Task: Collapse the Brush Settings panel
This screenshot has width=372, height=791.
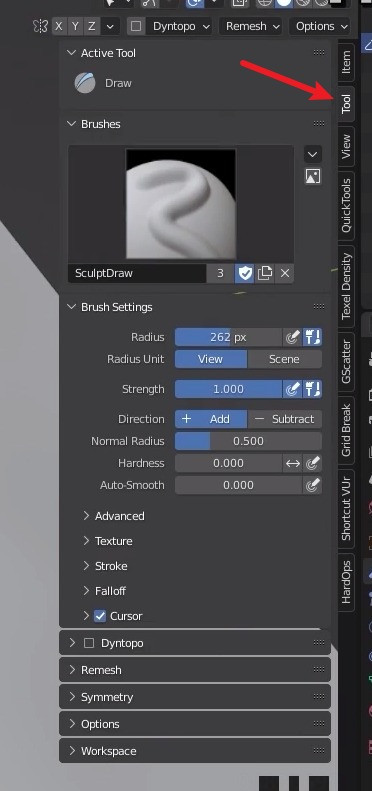Action: [x=72, y=307]
